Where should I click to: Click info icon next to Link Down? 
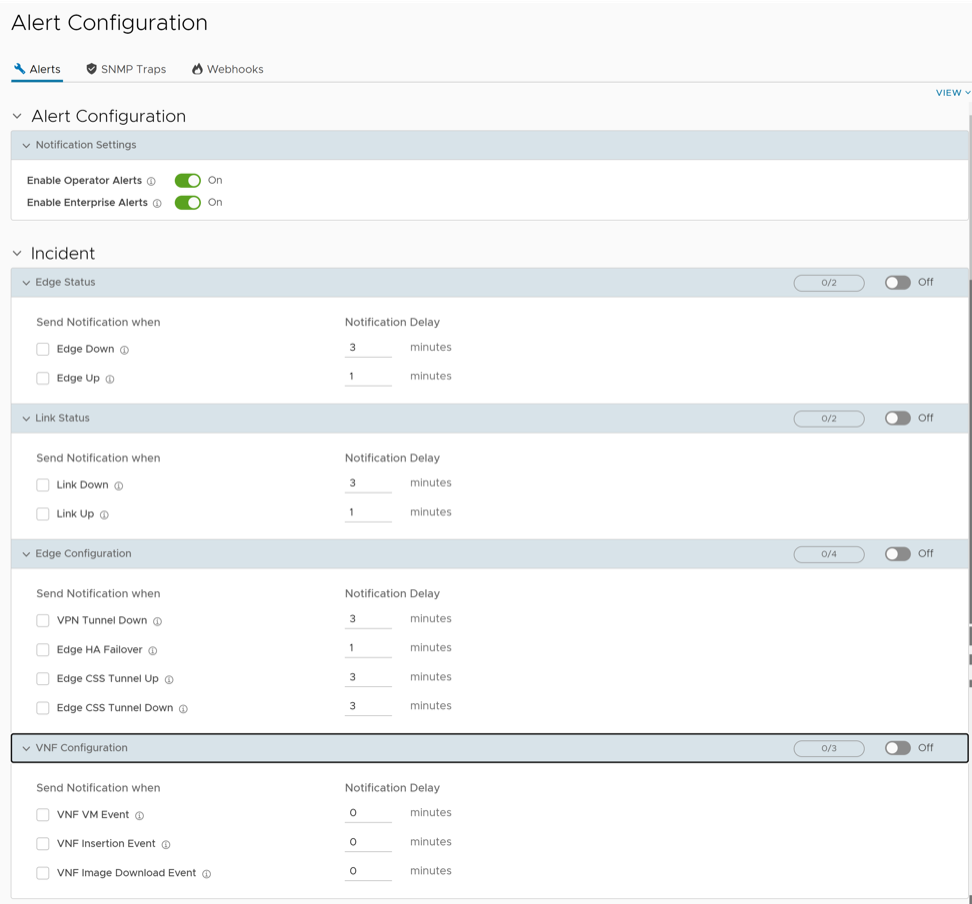point(118,486)
